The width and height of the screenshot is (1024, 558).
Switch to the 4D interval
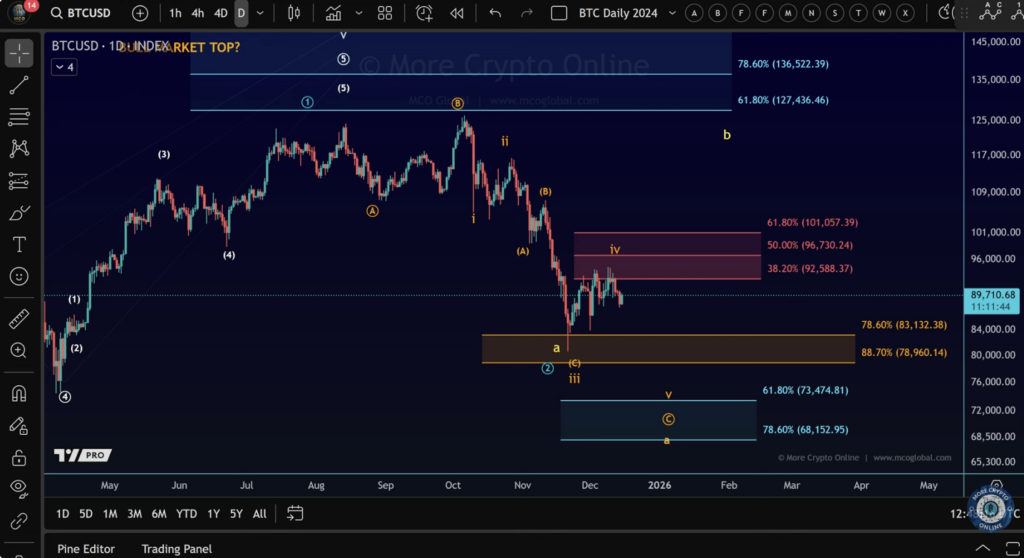point(221,13)
